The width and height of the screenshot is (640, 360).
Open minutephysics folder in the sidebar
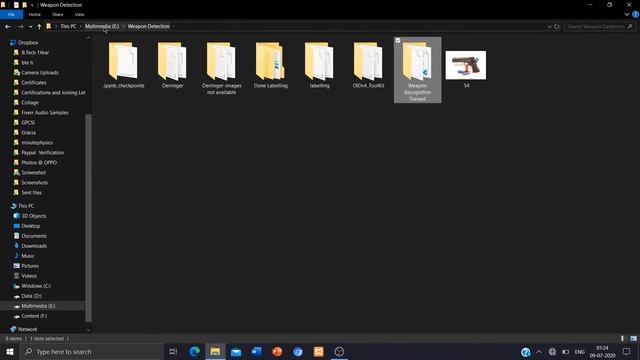coord(37,142)
